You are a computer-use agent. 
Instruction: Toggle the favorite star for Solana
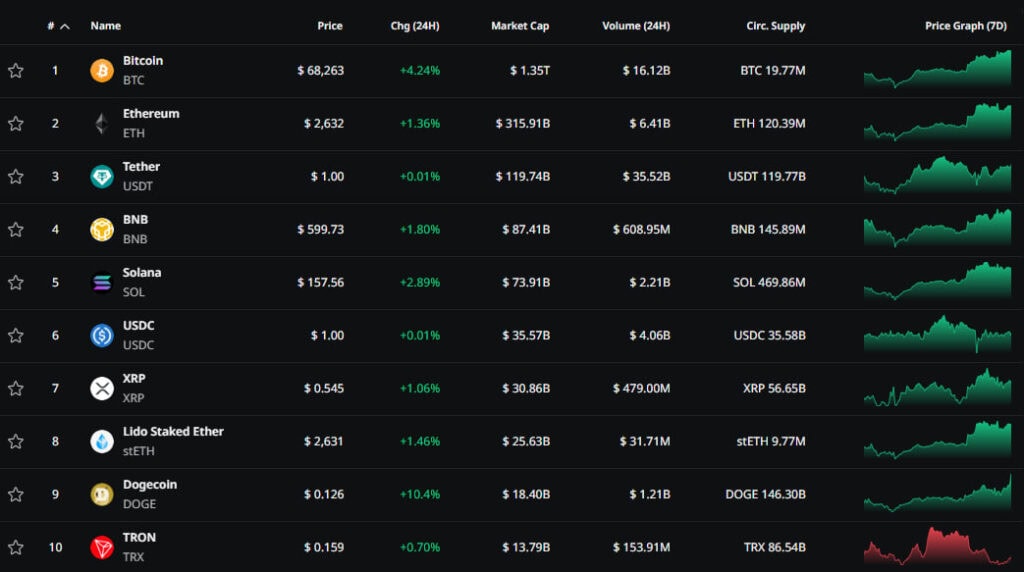pyautogui.click(x=16, y=283)
